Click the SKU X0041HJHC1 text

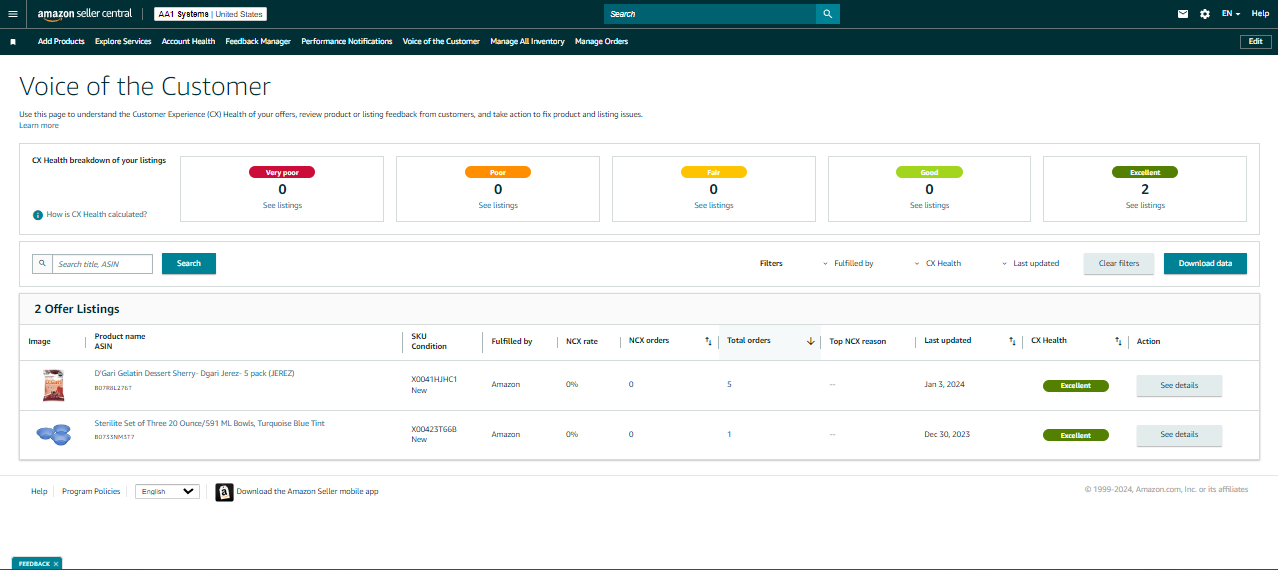[x=434, y=380]
